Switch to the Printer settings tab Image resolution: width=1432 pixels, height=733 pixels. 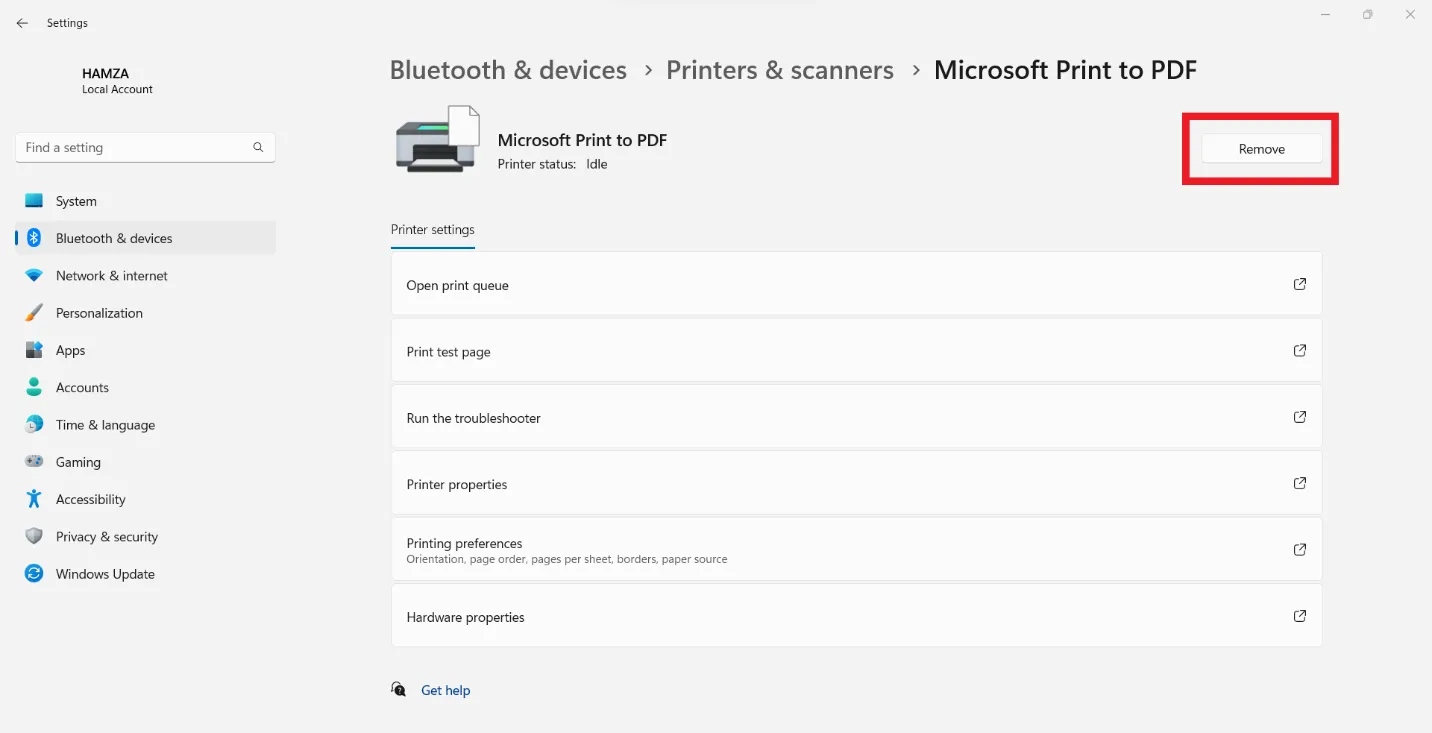(x=432, y=229)
